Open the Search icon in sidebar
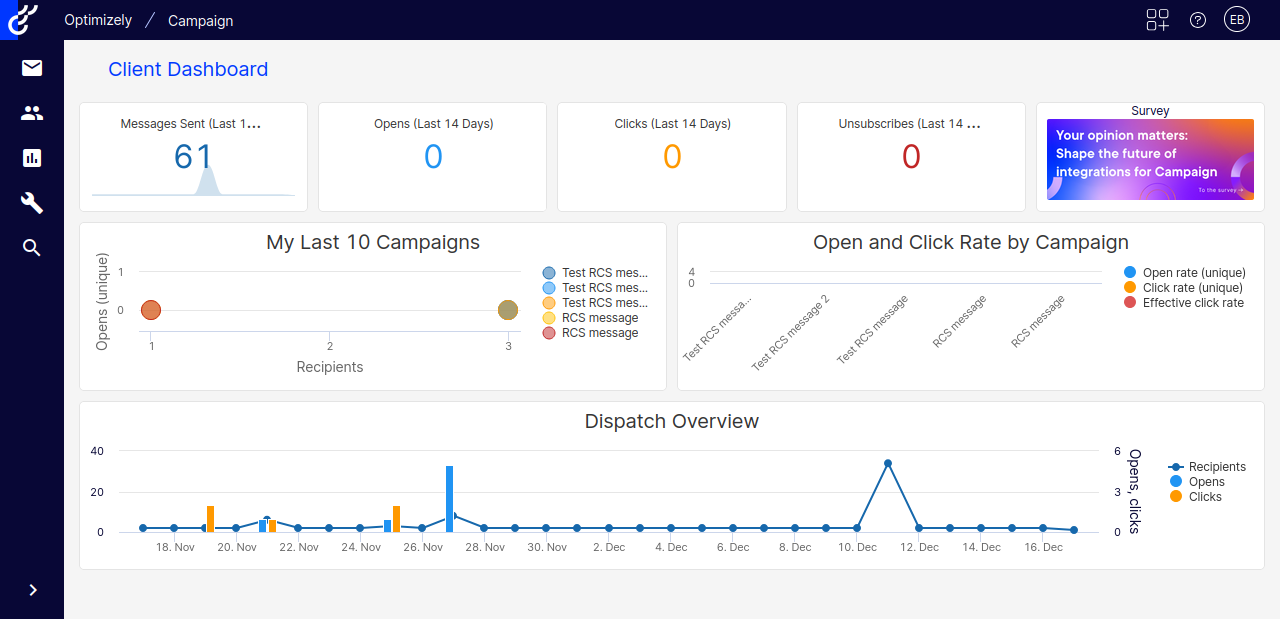Image resolution: width=1280 pixels, height=619 pixels. click(x=31, y=247)
